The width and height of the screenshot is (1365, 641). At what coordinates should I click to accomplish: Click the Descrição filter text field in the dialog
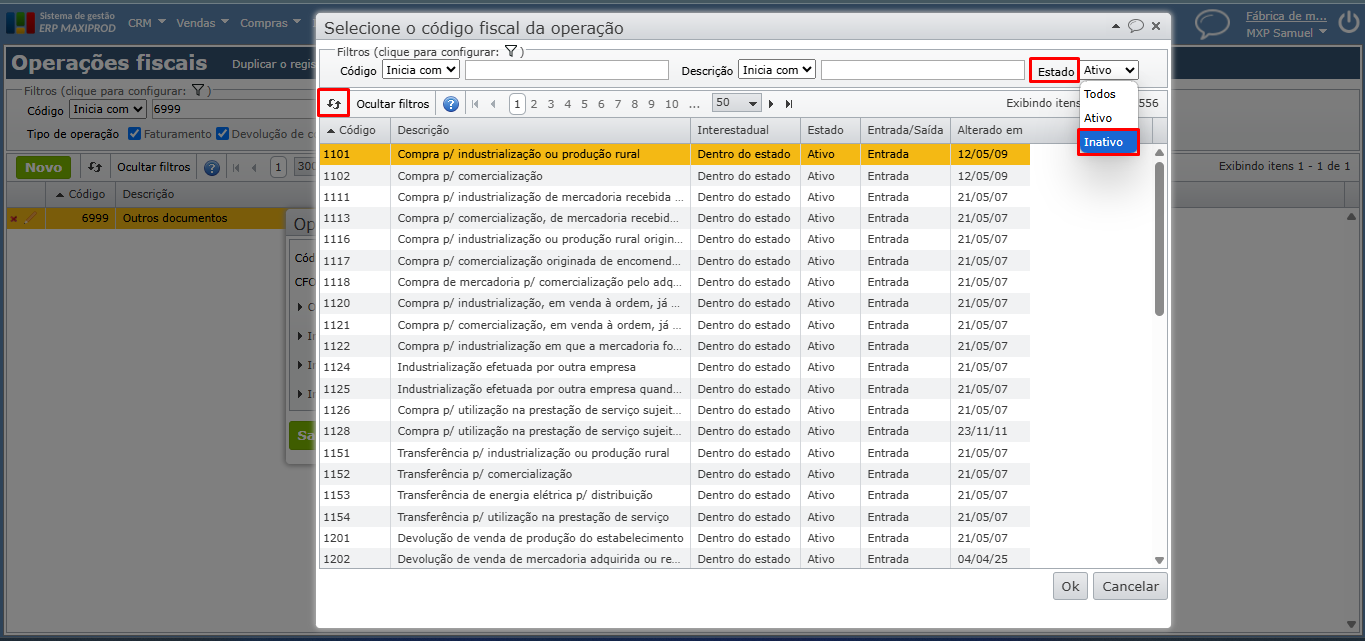[922, 70]
